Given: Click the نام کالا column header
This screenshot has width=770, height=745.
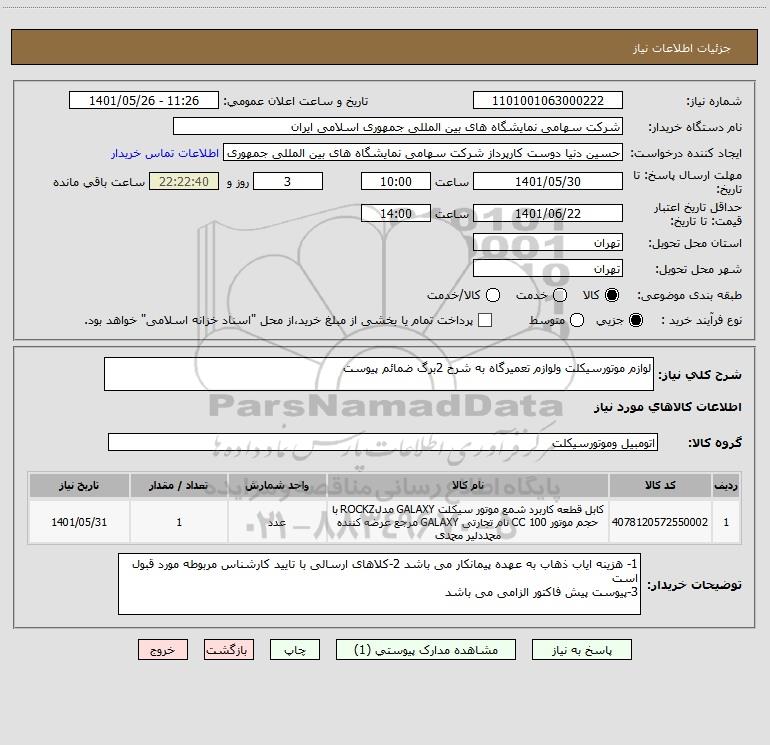Looking at the screenshot, I should tap(468, 486).
